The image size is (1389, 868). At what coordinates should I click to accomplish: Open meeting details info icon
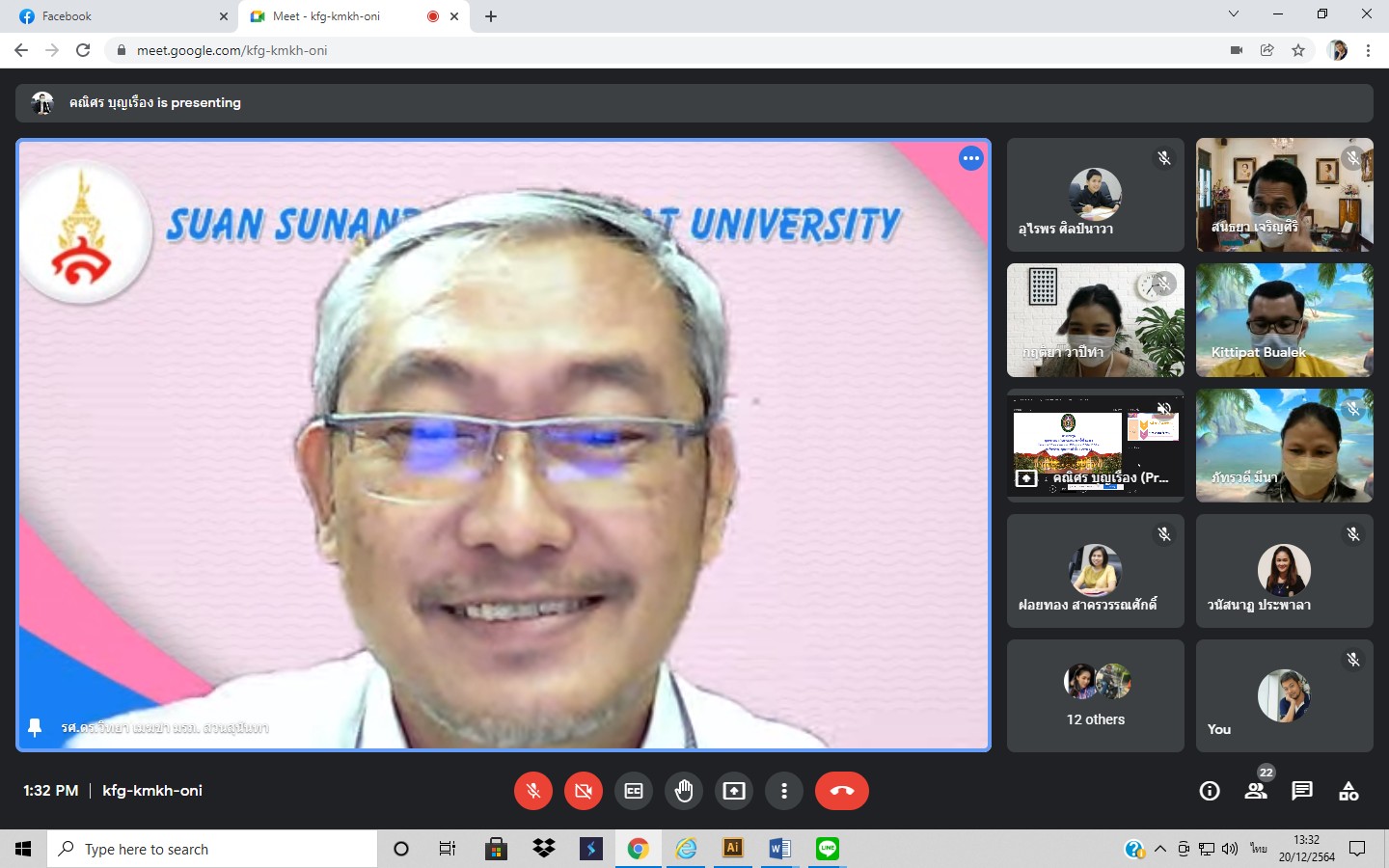point(1210,791)
